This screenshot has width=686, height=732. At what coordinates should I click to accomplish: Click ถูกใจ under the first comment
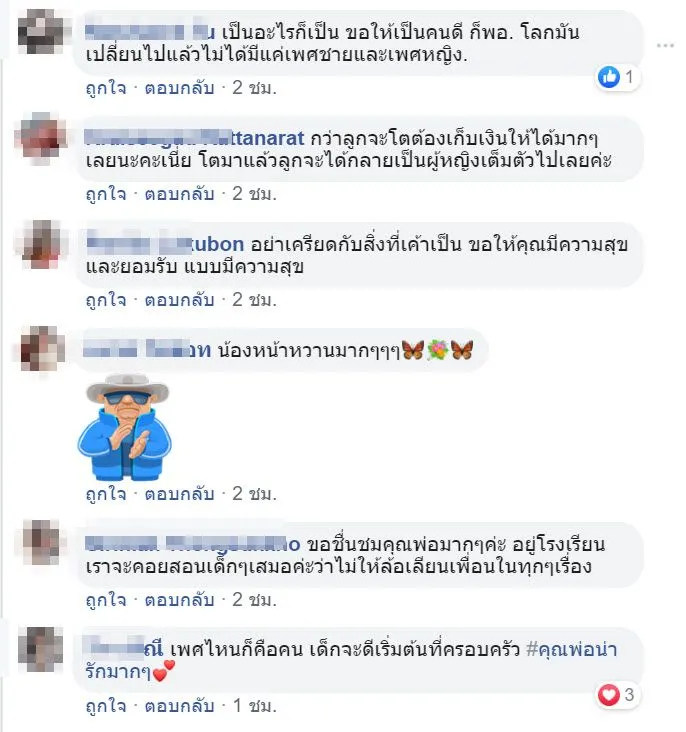106,88
